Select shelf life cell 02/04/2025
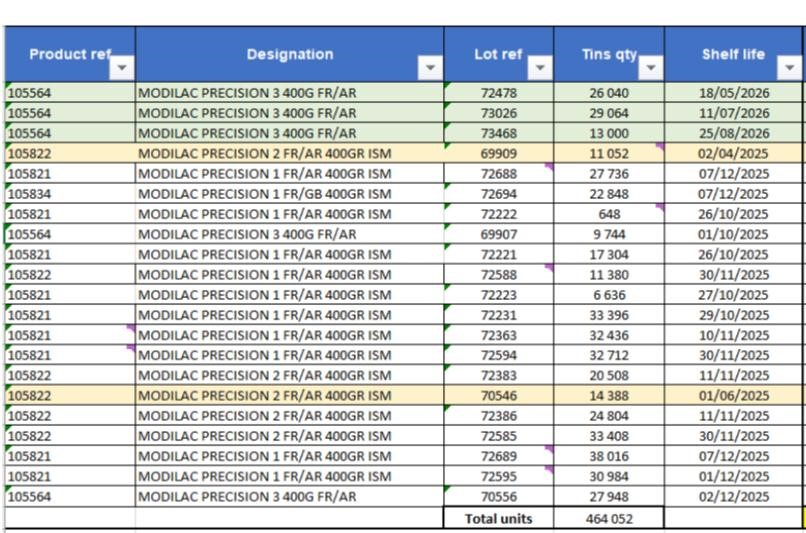The height and width of the screenshot is (533, 806). pos(733,154)
